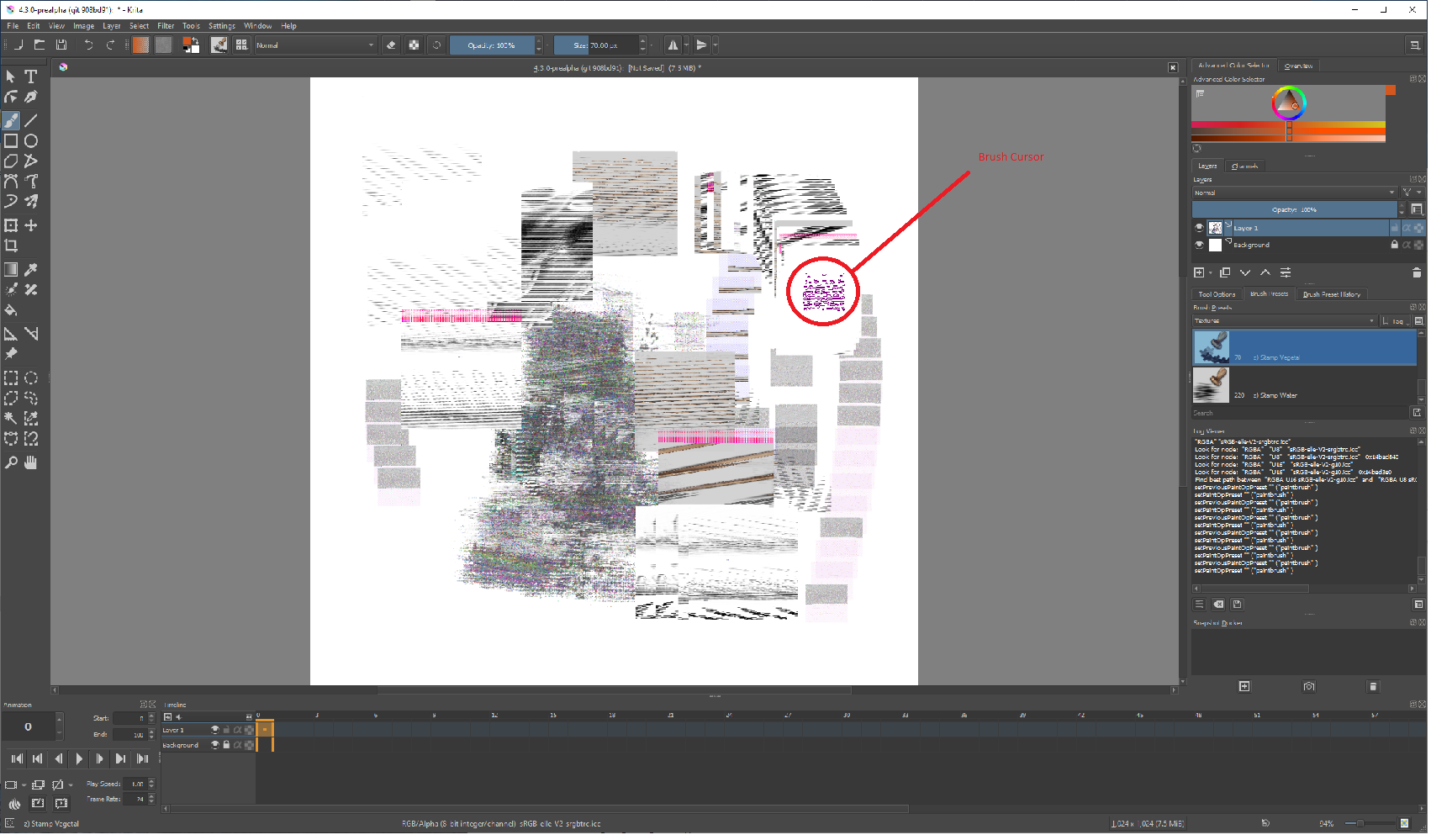The image size is (1431, 840).
Task: Select the Line tool
Action: pos(31,120)
